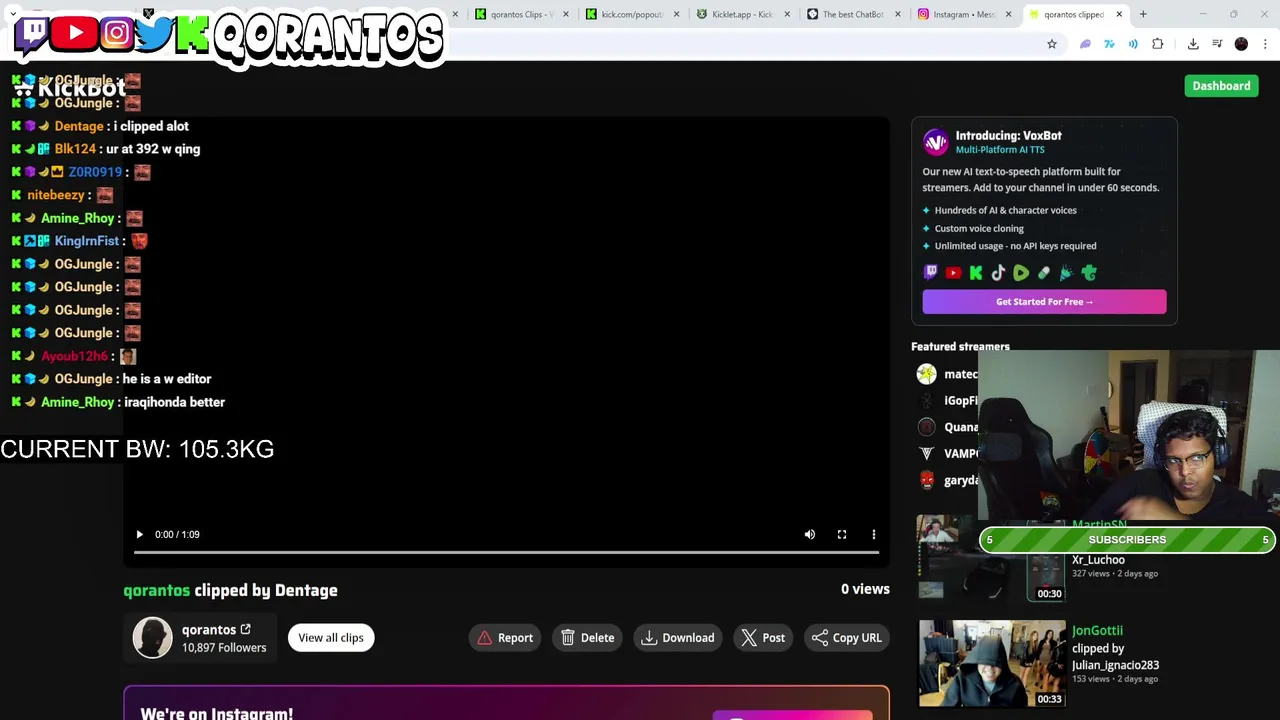1280x720 pixels.
Task: Open a new browser tab
Action: tap(1143, 14)
